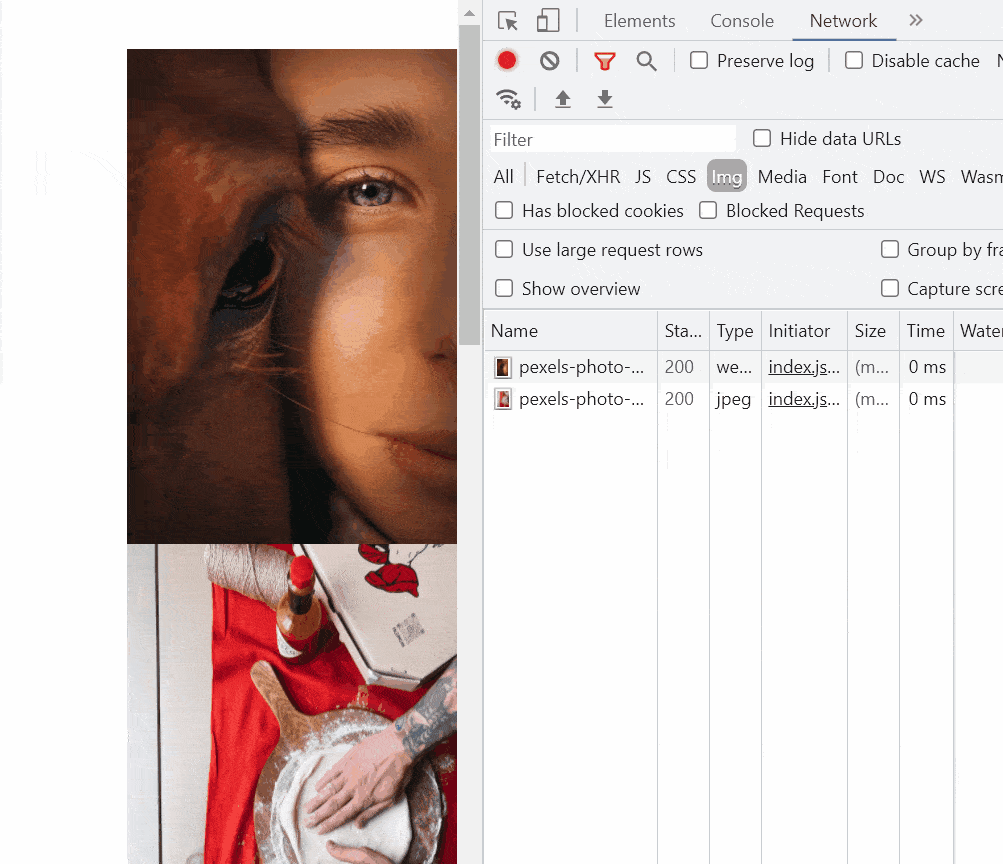
Task: Click the import HAR upload arrow icon
Action: (x=563, y=99)
